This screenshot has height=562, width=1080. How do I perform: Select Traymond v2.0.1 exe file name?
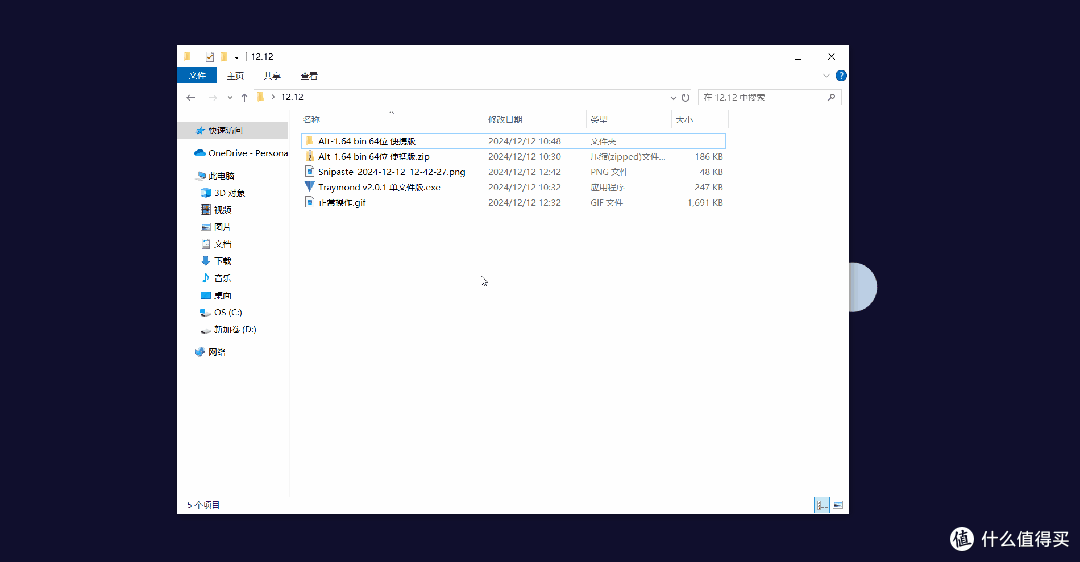tap(379, 187)
